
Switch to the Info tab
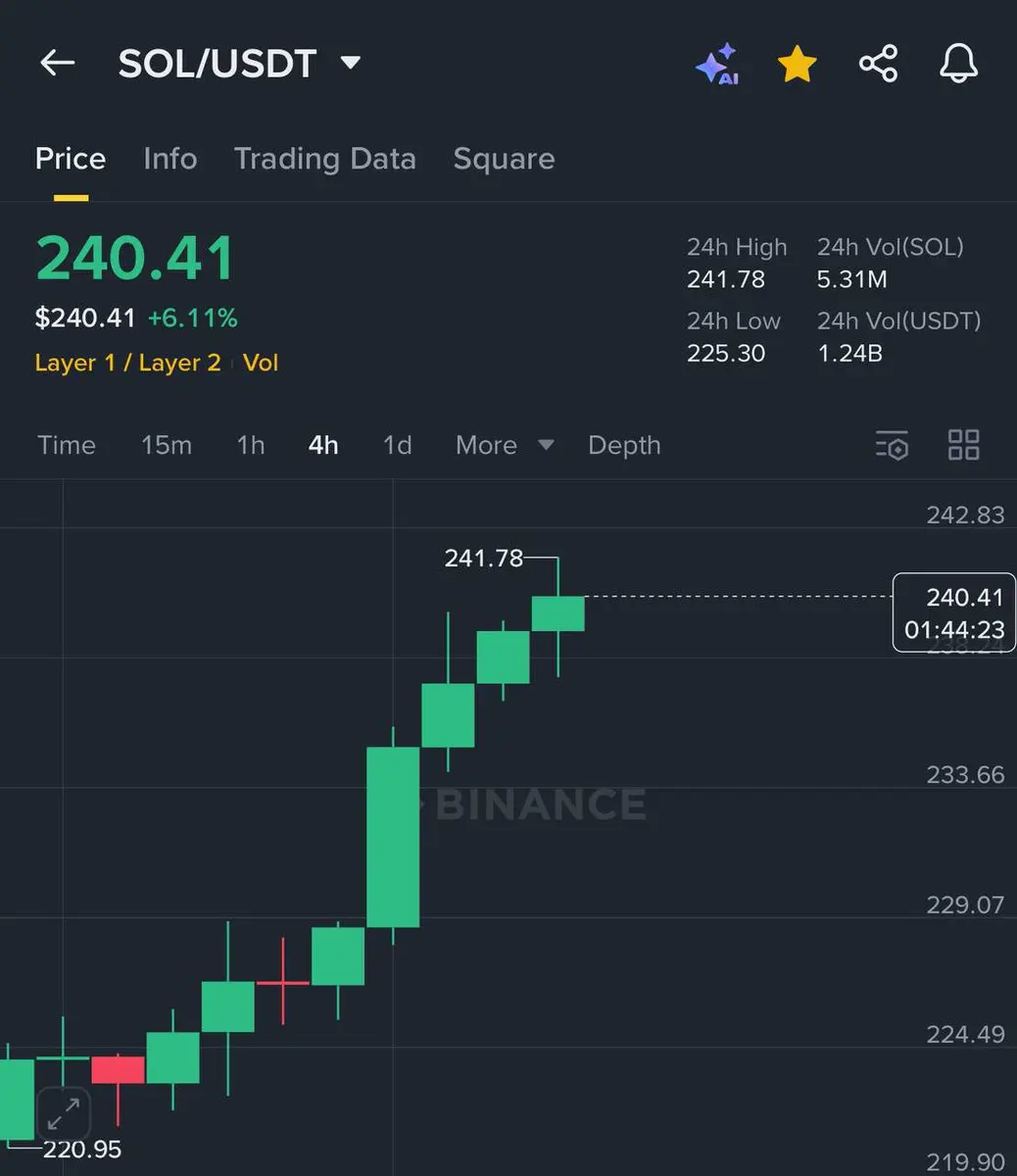coord(170,159)
